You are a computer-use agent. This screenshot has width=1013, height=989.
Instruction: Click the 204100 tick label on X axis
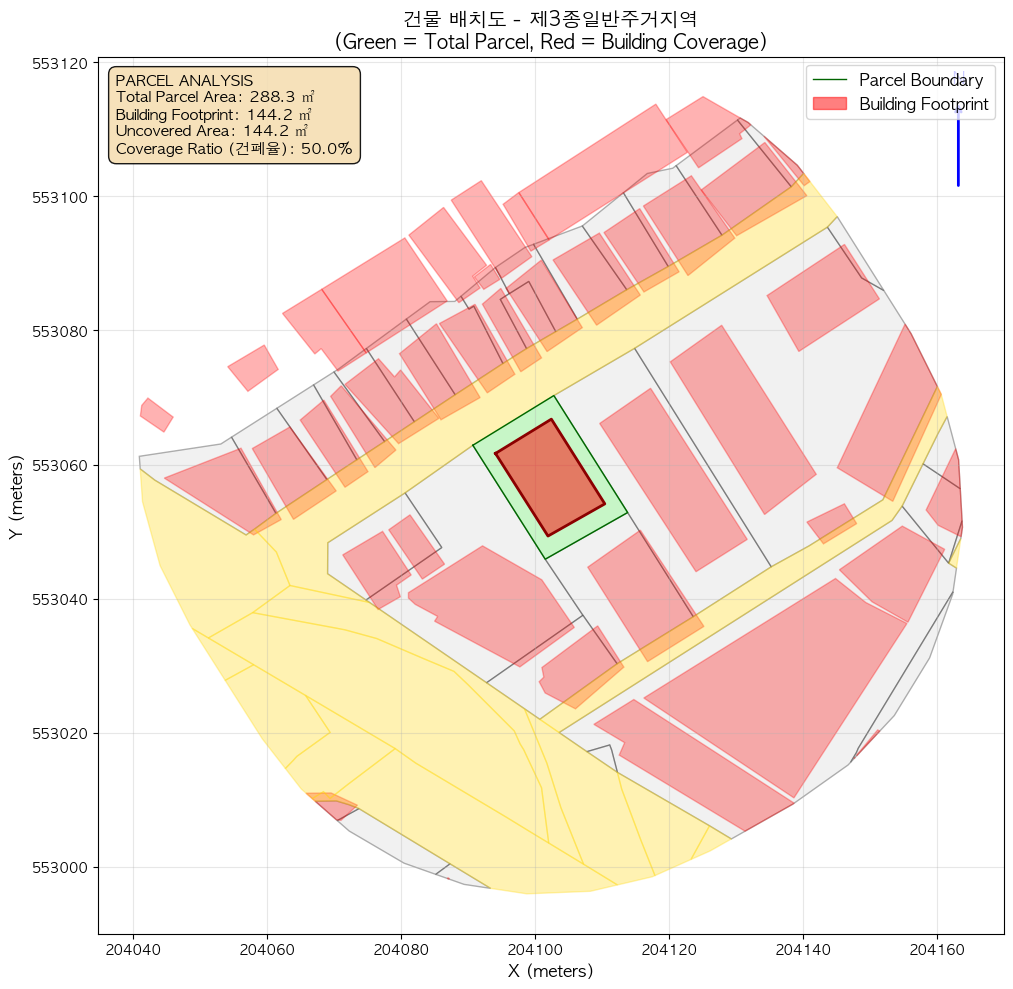pyautogui.click(x=535, y=947)
